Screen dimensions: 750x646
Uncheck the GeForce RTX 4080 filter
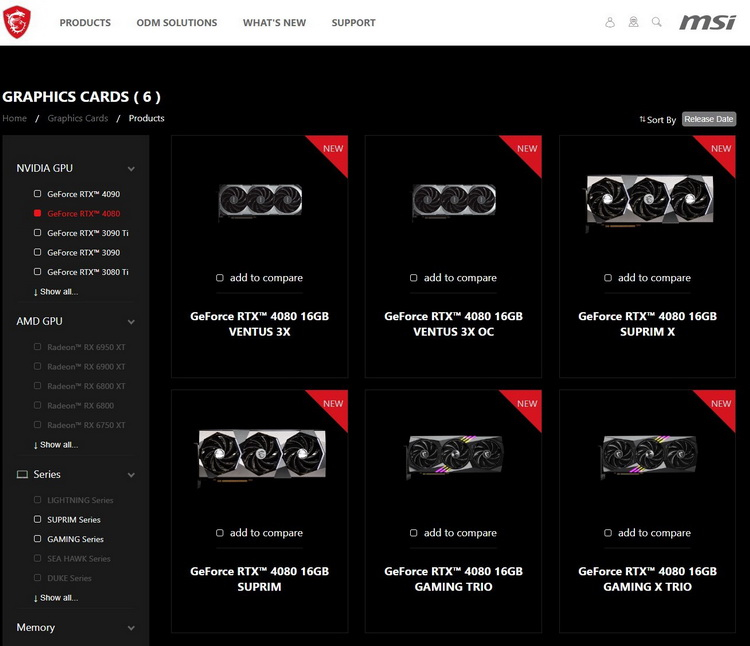click(x=38, y=213)
